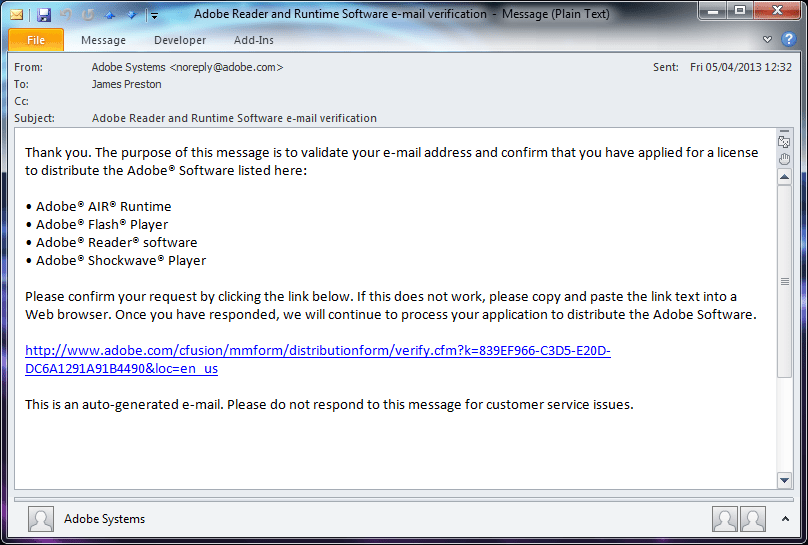Image resolution: width=808 pixels, height=545 pixels.
Task: Click the Save floppy disk icon
Action: (x=44, y=14)
